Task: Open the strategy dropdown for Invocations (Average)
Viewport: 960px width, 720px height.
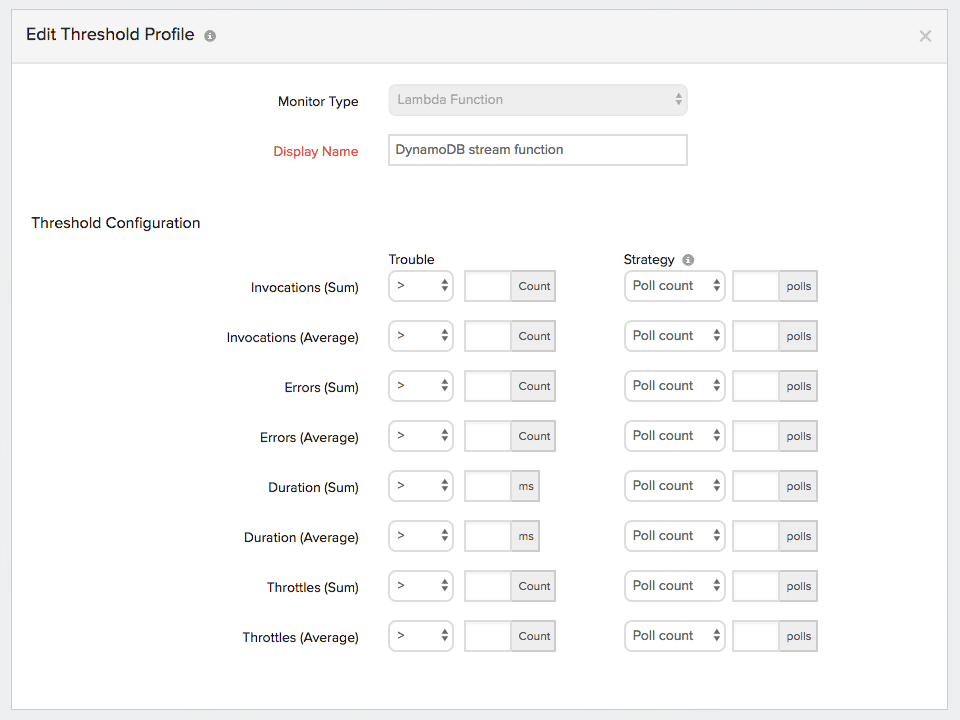Action: [x=674, y=336]
